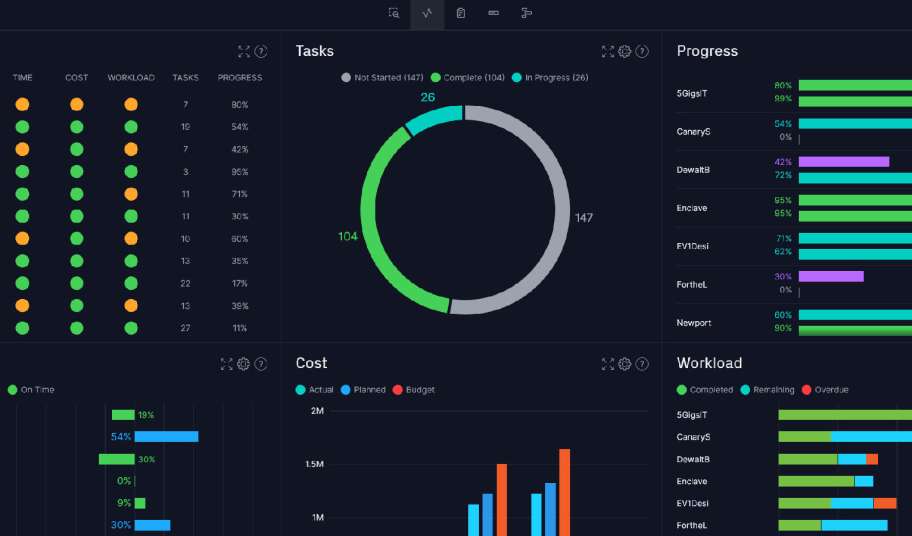The image size is (912, 536).
Task: Hide the Budget series in Cost chart
Action: (x=414, y=390)
